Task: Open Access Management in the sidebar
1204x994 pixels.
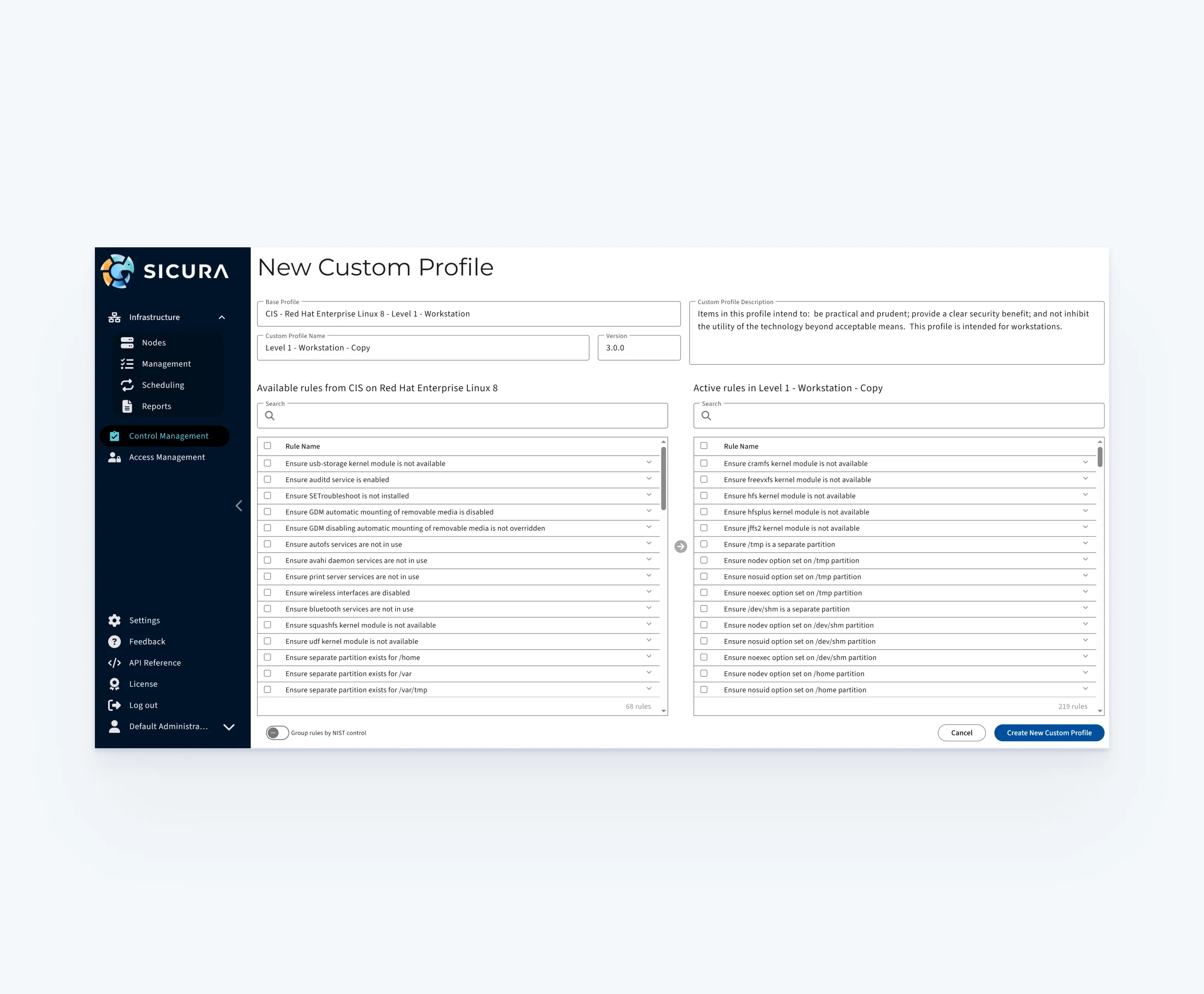Action: click(x=166, y=457)
